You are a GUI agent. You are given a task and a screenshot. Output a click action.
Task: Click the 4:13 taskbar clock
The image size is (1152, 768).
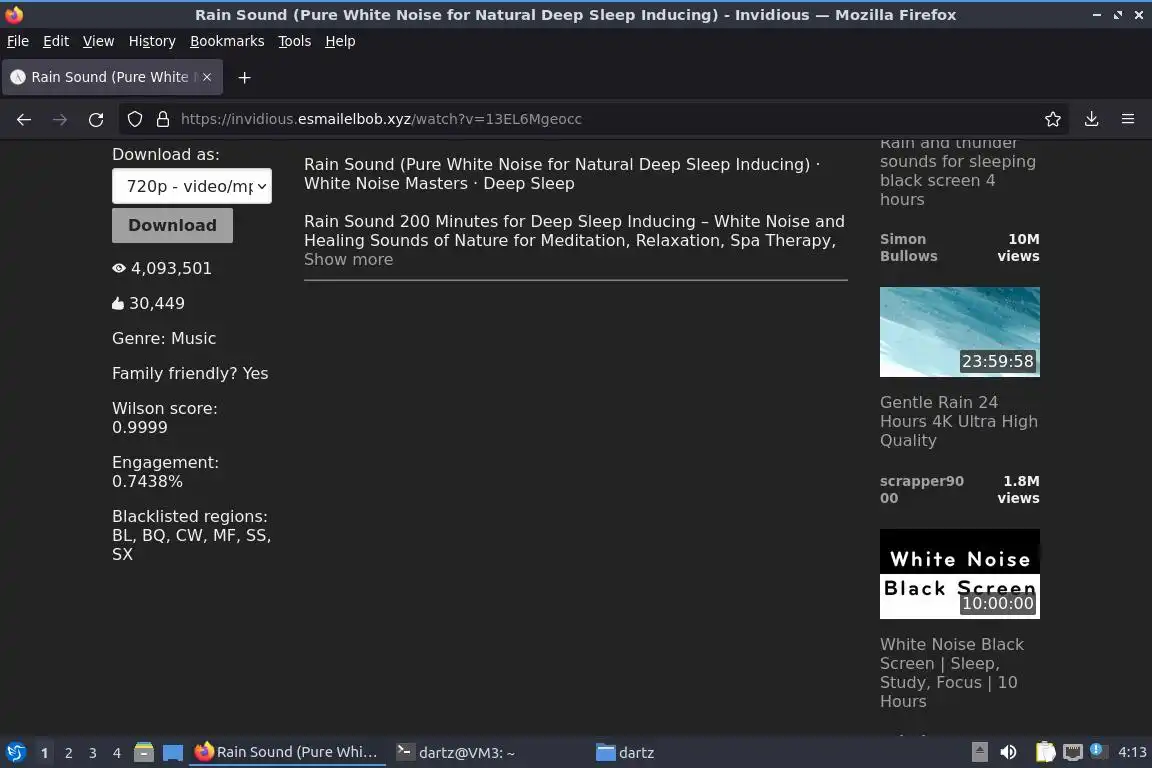(x=1131, y=752)
